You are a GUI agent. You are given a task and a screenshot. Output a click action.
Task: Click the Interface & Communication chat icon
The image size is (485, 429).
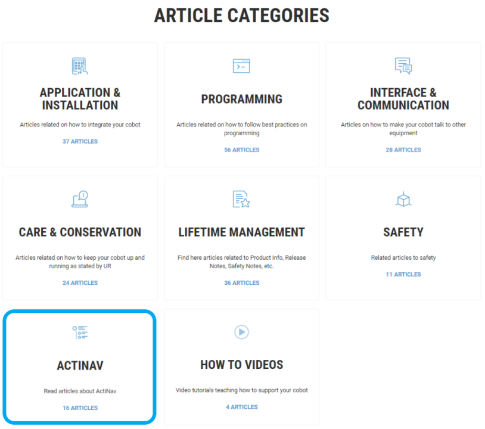coord(403,65)
